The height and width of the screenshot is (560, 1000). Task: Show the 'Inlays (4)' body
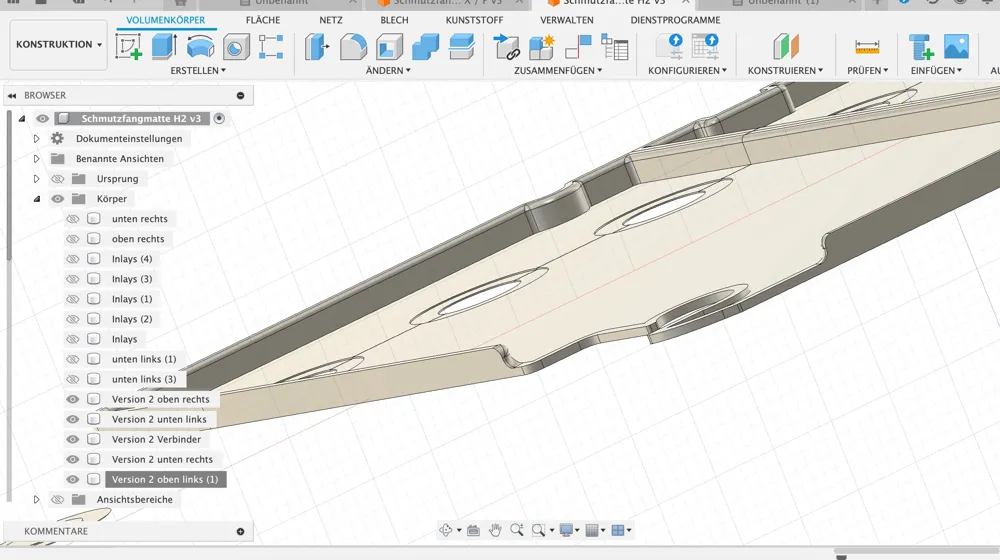73,259
